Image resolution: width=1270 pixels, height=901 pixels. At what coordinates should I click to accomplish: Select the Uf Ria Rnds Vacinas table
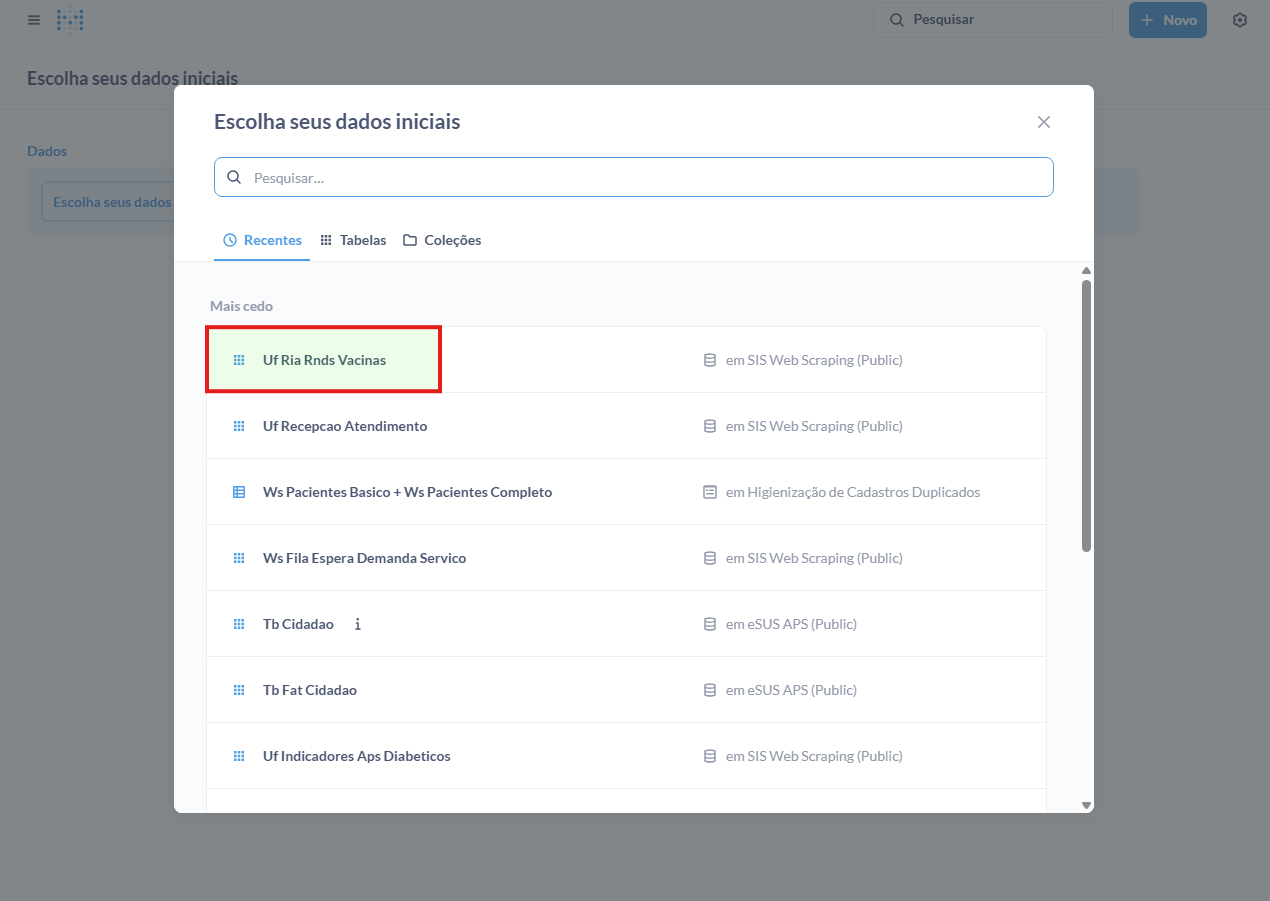click(x=324, y=360)
